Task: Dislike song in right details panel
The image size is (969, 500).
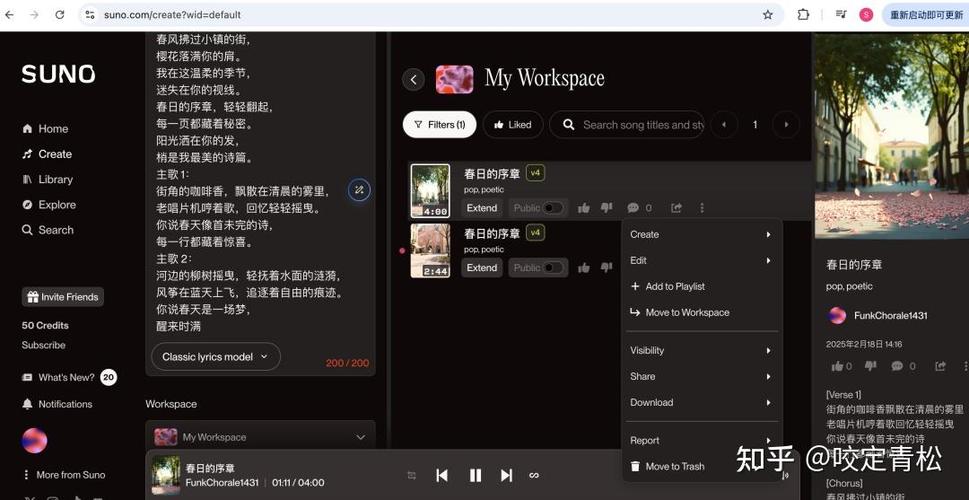Action: 870,366
